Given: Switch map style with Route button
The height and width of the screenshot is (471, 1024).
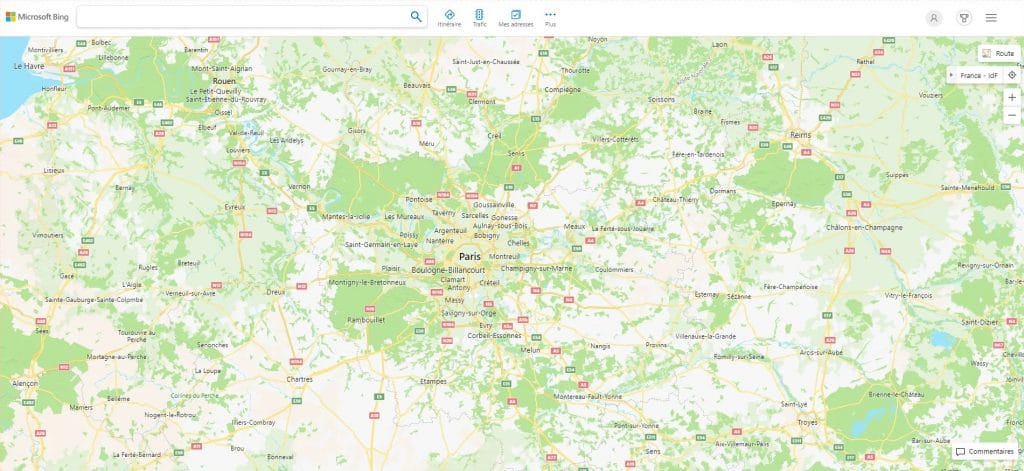Looking at the screenshot, I should [x=998, y=53].
